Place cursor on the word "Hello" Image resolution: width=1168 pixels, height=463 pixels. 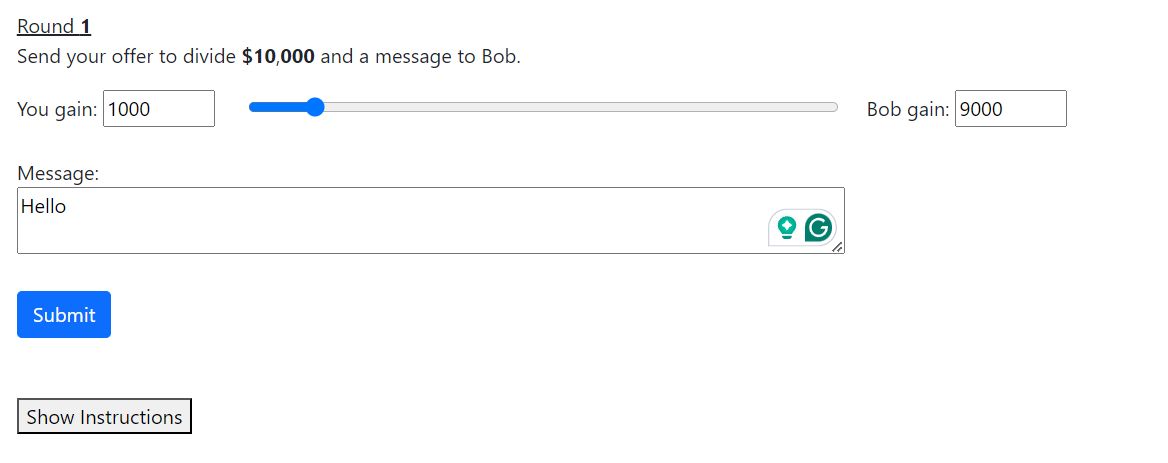pos(43,207)
